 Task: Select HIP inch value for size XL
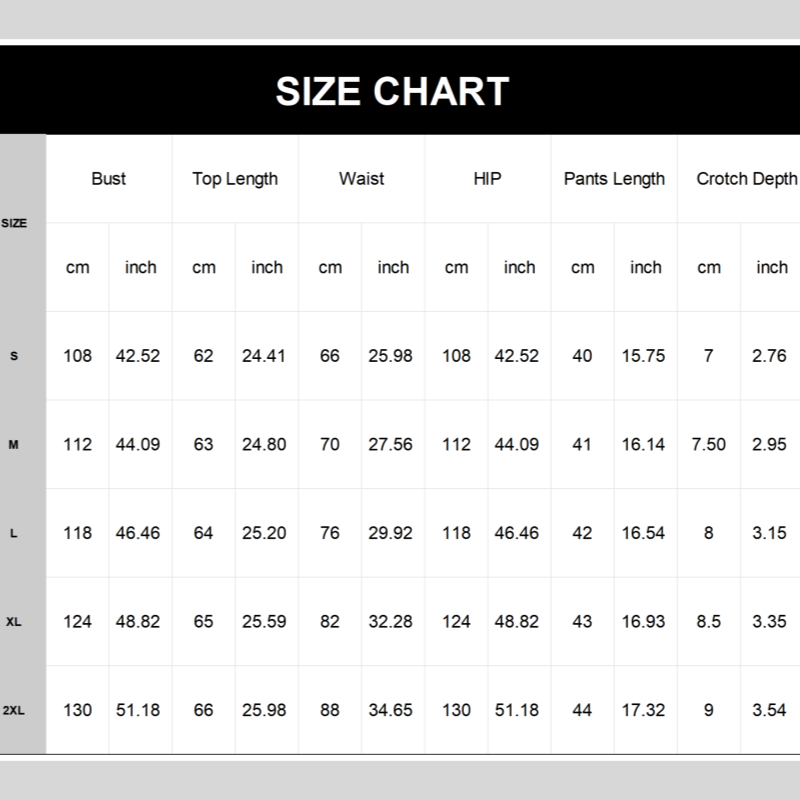[x=517, y=622]
